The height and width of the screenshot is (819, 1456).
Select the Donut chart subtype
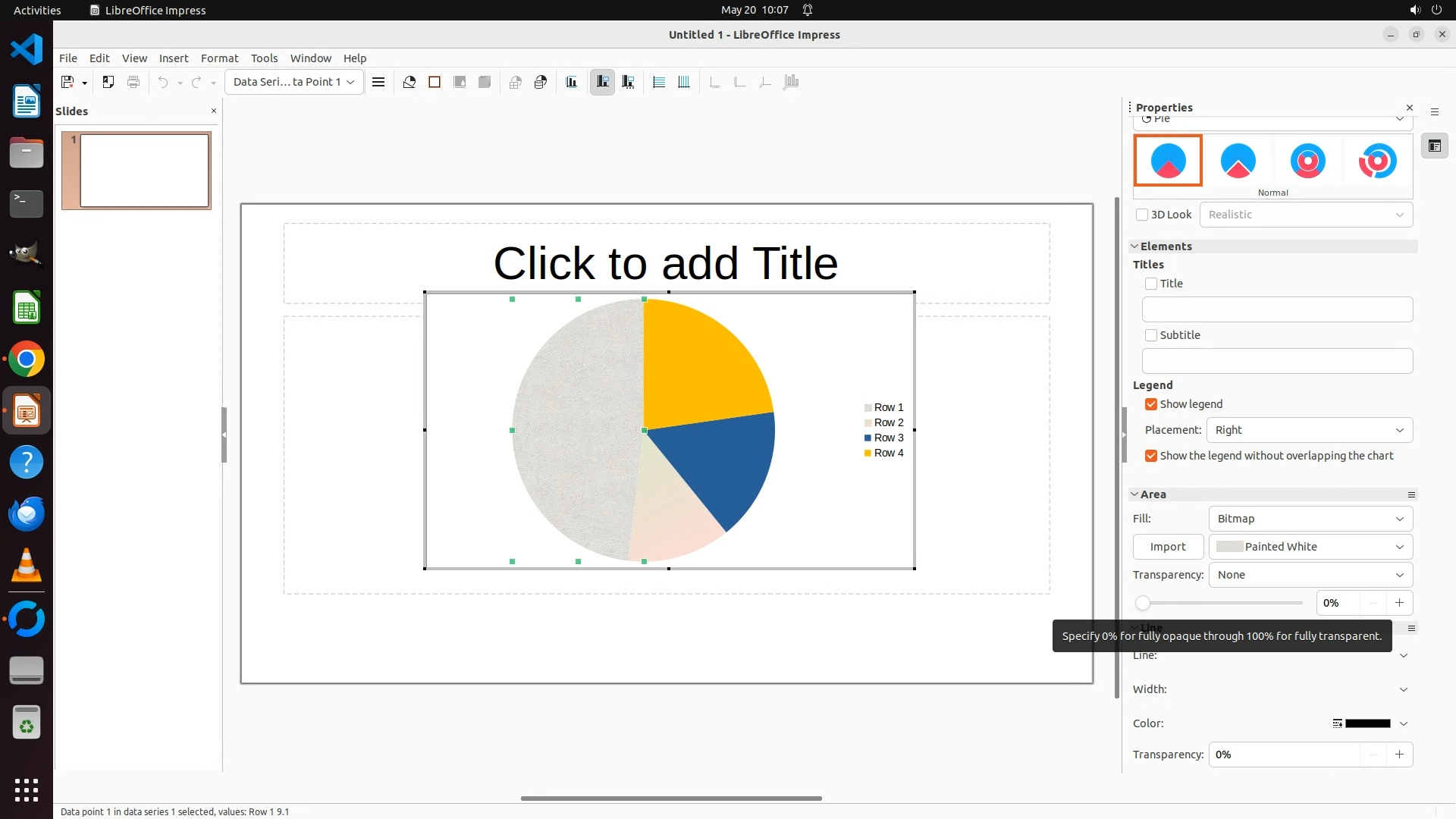tap(1307, 161)
